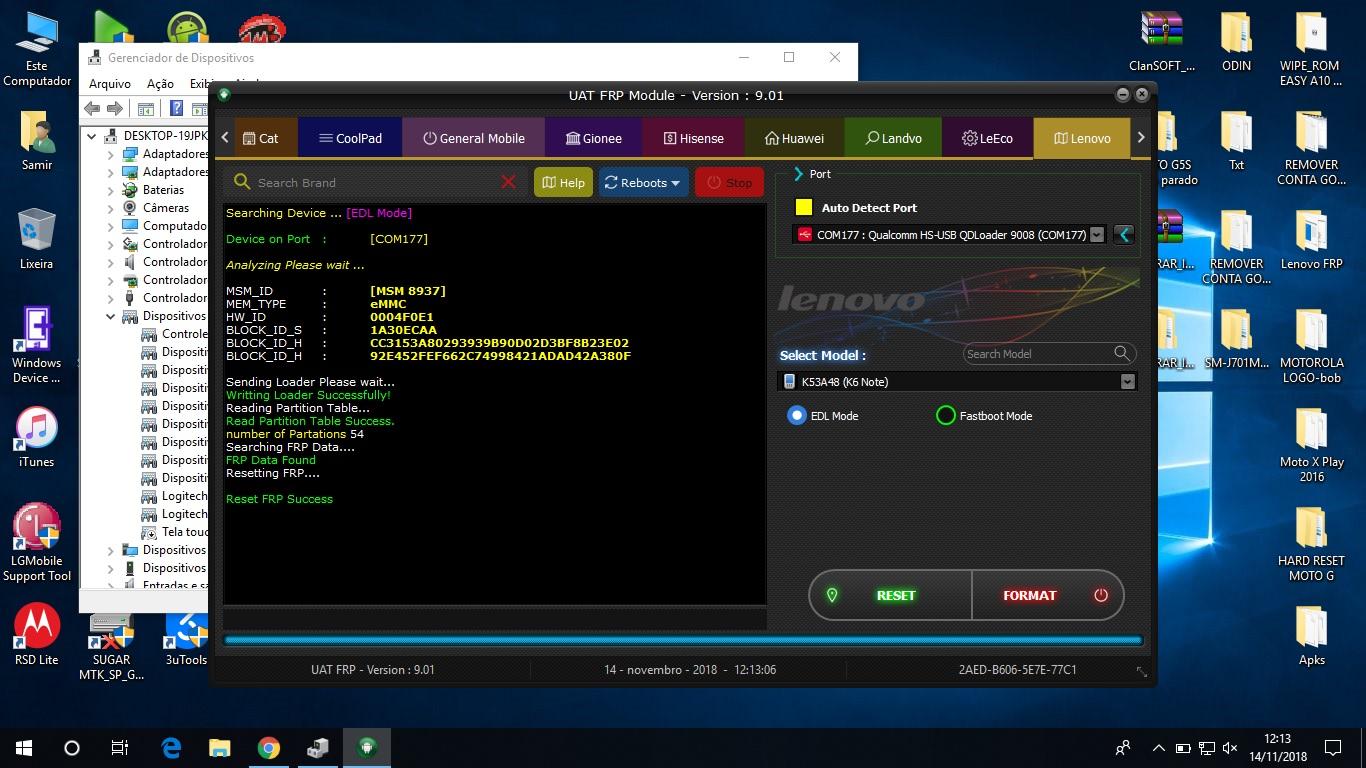Open the Lixeira recycle bin icon
Image resolution: width=1366 pixels, height=768 pixels.
tap(37, 238)
